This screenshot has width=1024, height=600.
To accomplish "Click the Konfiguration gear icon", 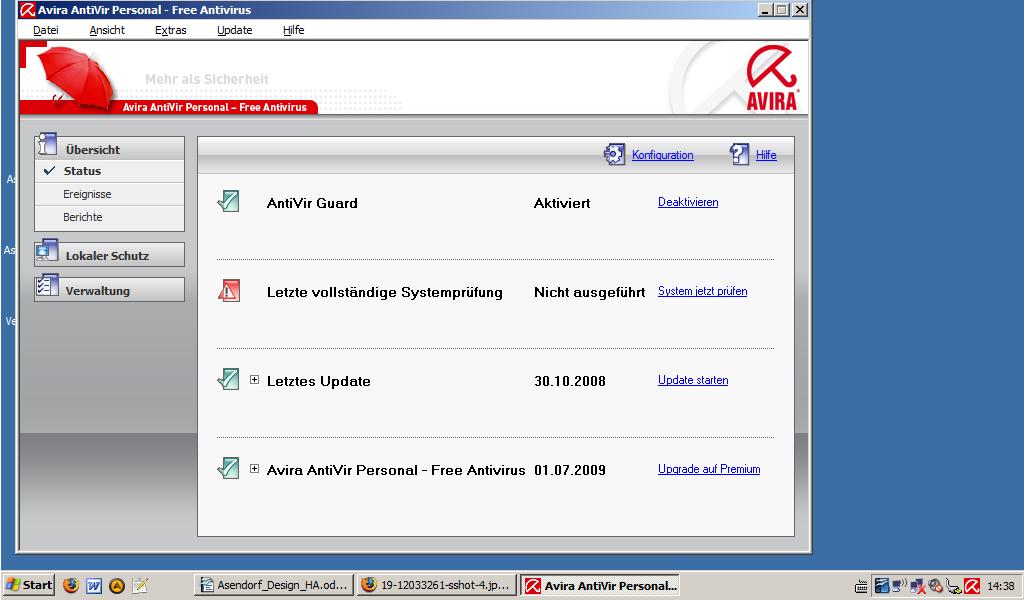I will [614, 155].
